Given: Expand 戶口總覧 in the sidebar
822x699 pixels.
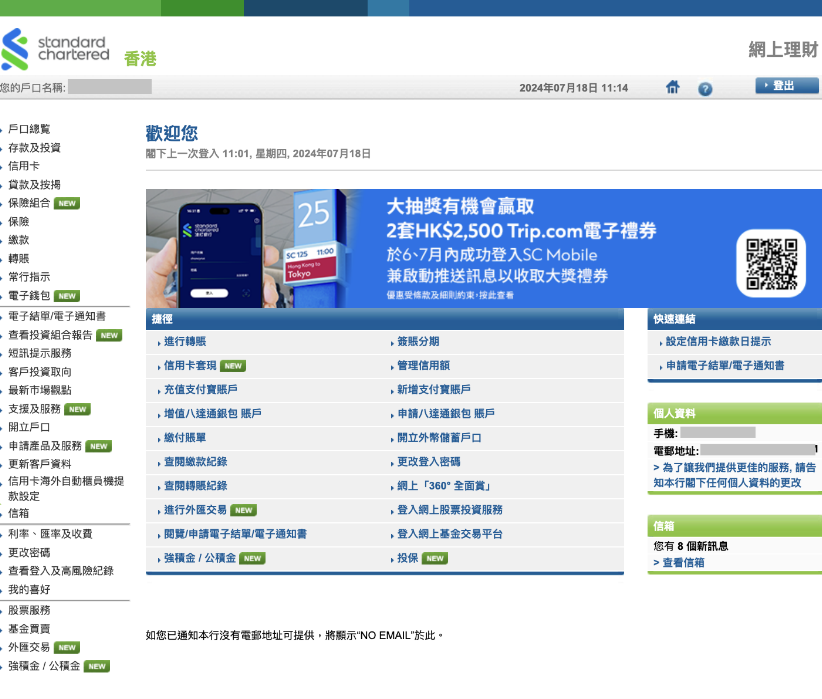Looking at the screenshot, I should tap(28, 129).
